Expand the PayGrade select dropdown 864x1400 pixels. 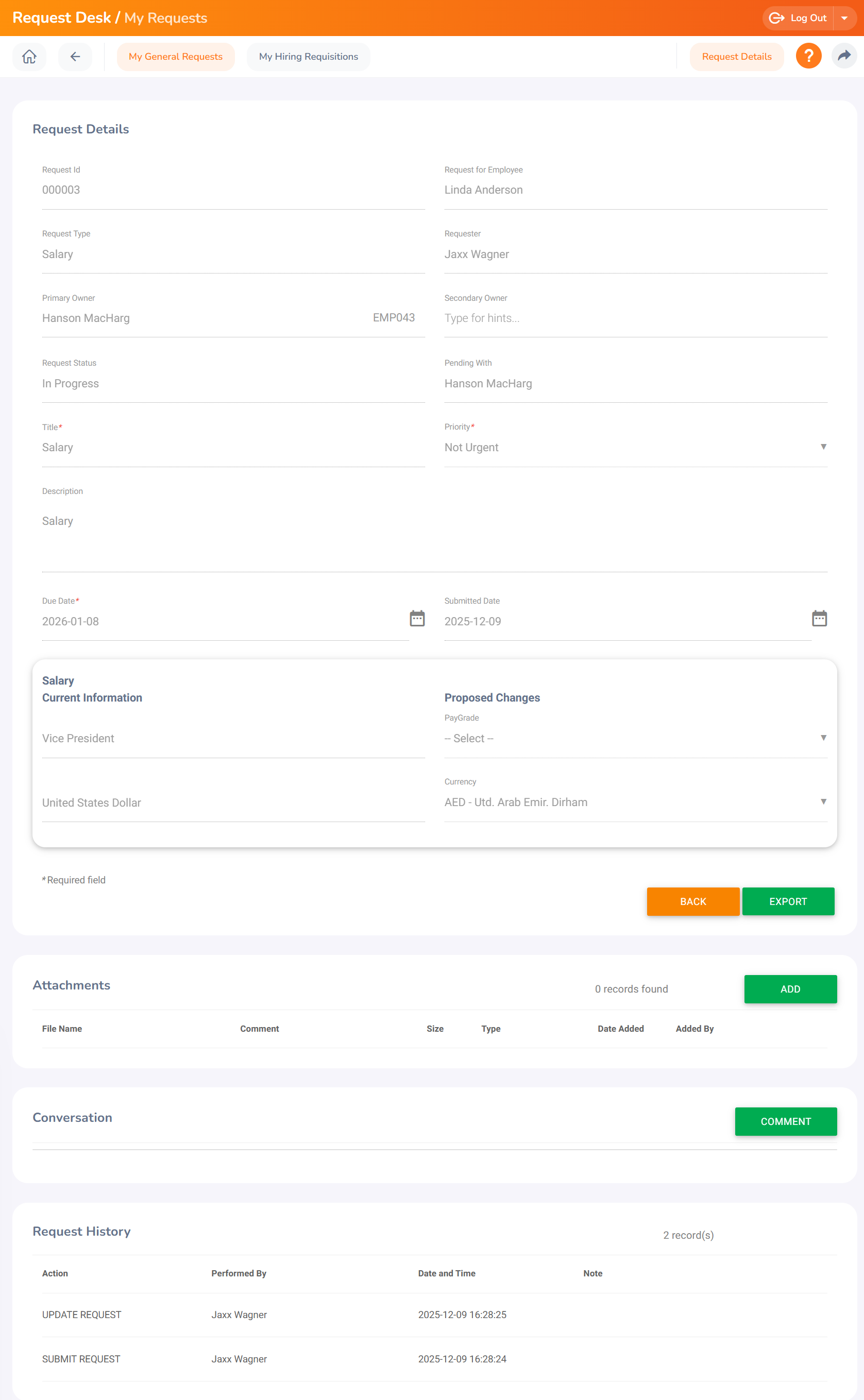[x=635, y=738]
